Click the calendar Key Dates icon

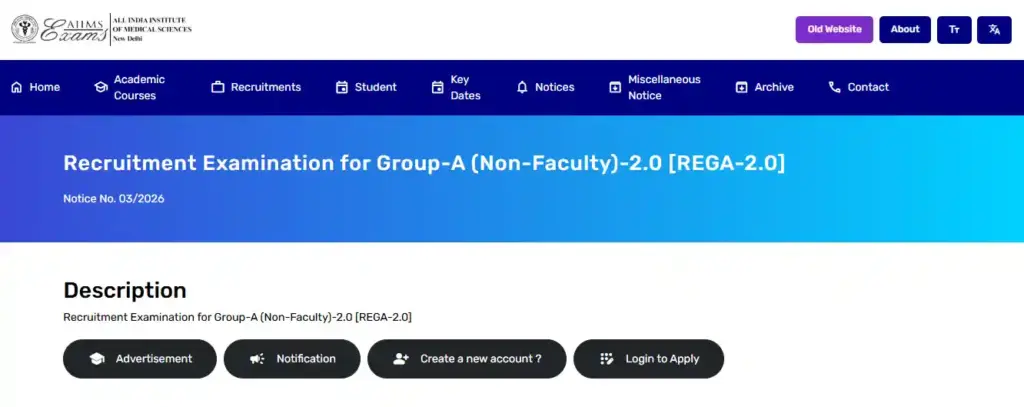pos(437,87)
